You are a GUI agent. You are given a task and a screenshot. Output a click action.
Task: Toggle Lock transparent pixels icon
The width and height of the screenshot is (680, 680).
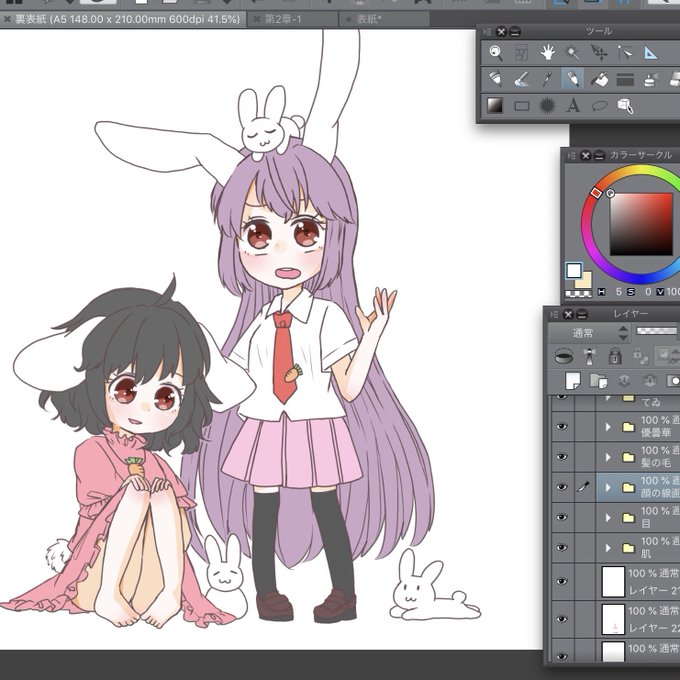click(x=640, y=356)
